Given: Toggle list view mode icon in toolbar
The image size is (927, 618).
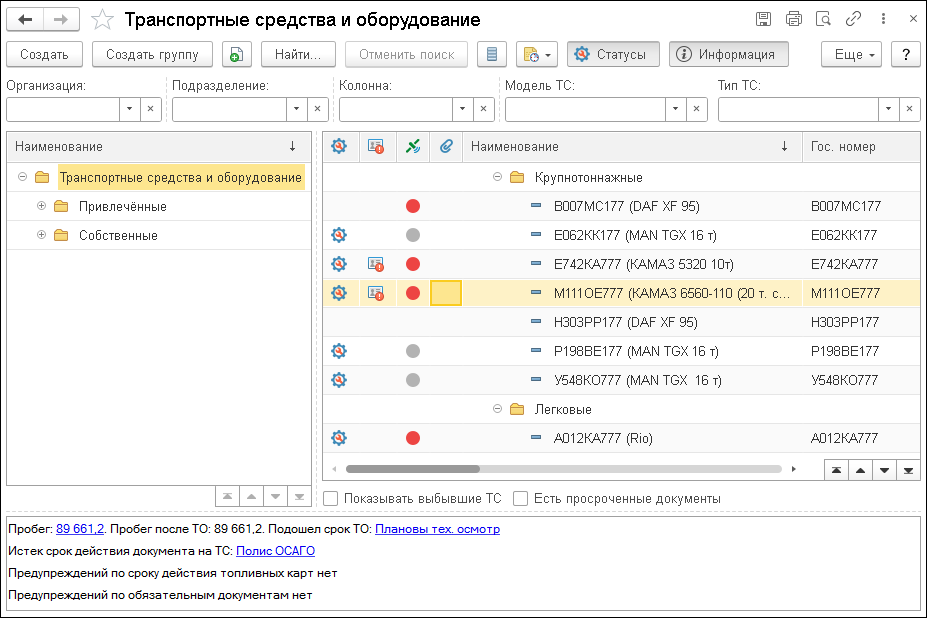Looking at the screenshot, I should 491,54.
